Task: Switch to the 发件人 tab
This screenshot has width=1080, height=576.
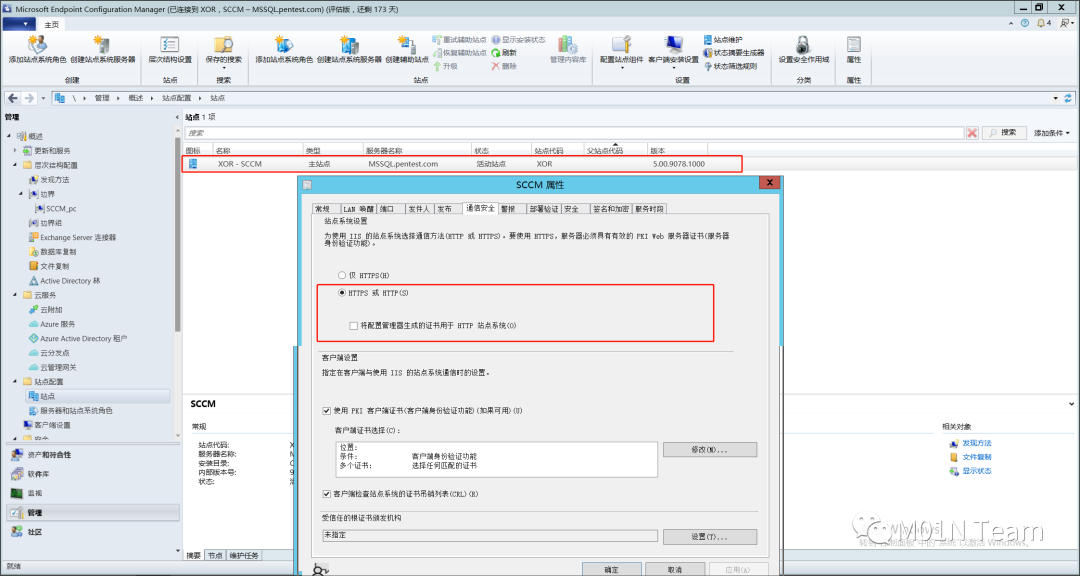Action: pos(419,209)
